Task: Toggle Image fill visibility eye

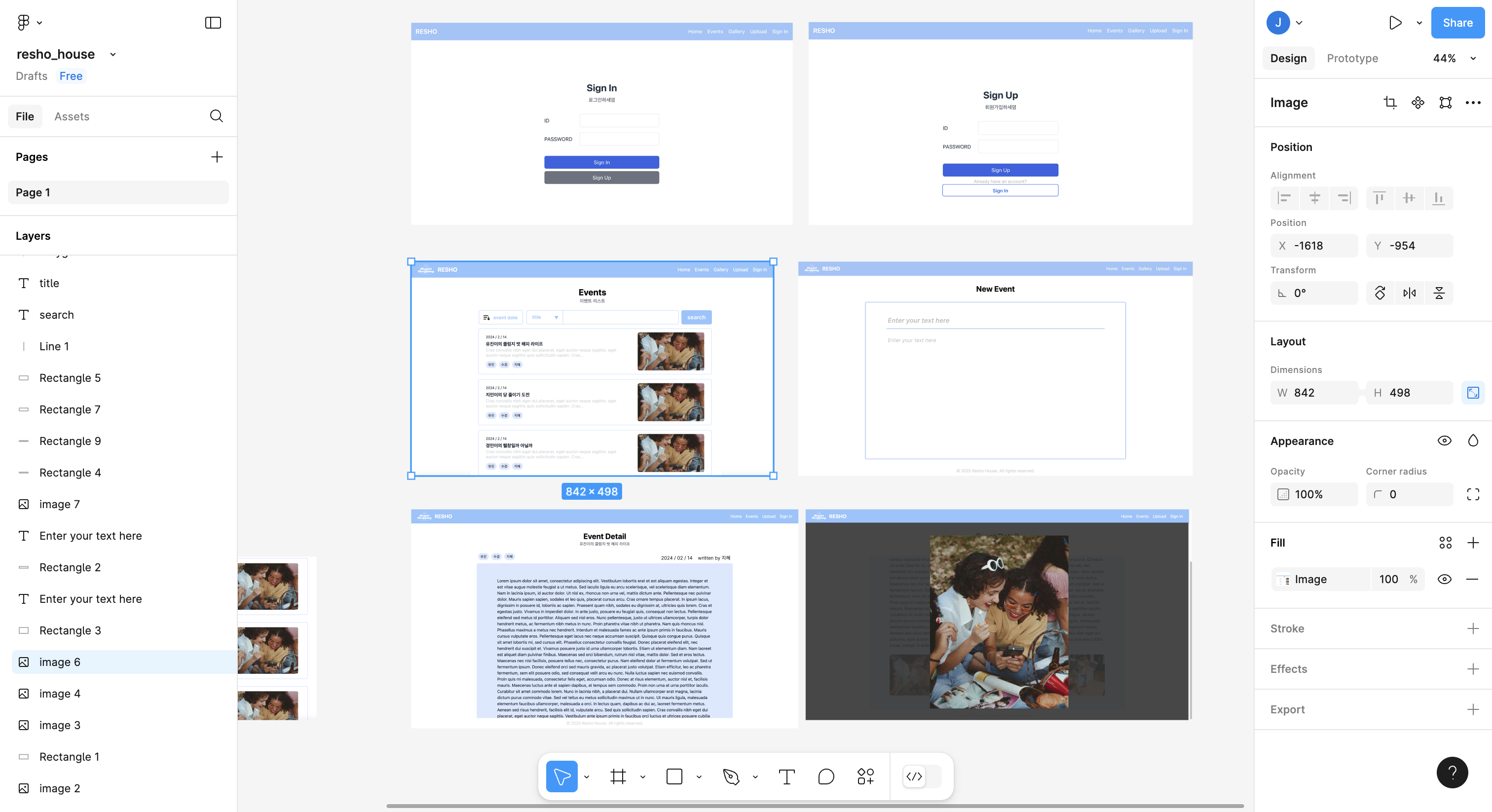Action: (1444, 579)
